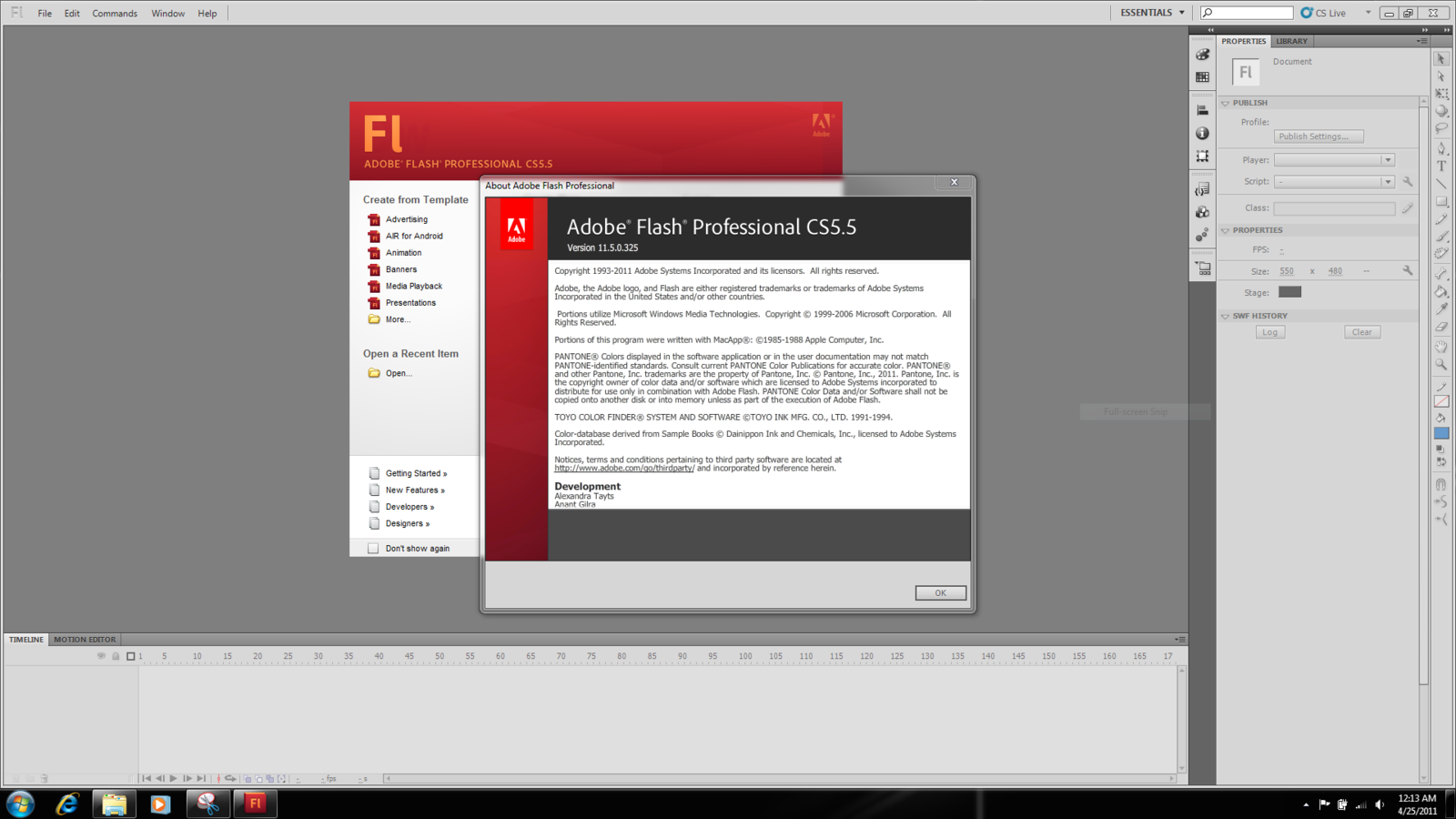The height and width of the screenshot is (819, 1456).
Task: Open the Code Snippets panel icon
Action: 1203,188
